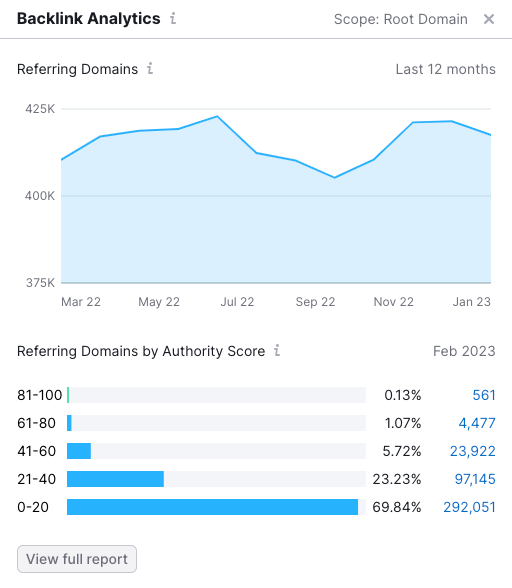This screenshot has height=588, width=512.
Task: Click the info icon next to Referring Domains
Action: click(x=150, y=69)
